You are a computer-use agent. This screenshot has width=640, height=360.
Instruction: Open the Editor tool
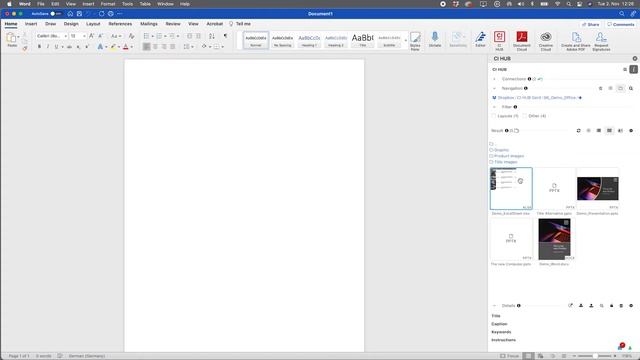[x=480, y=39]
